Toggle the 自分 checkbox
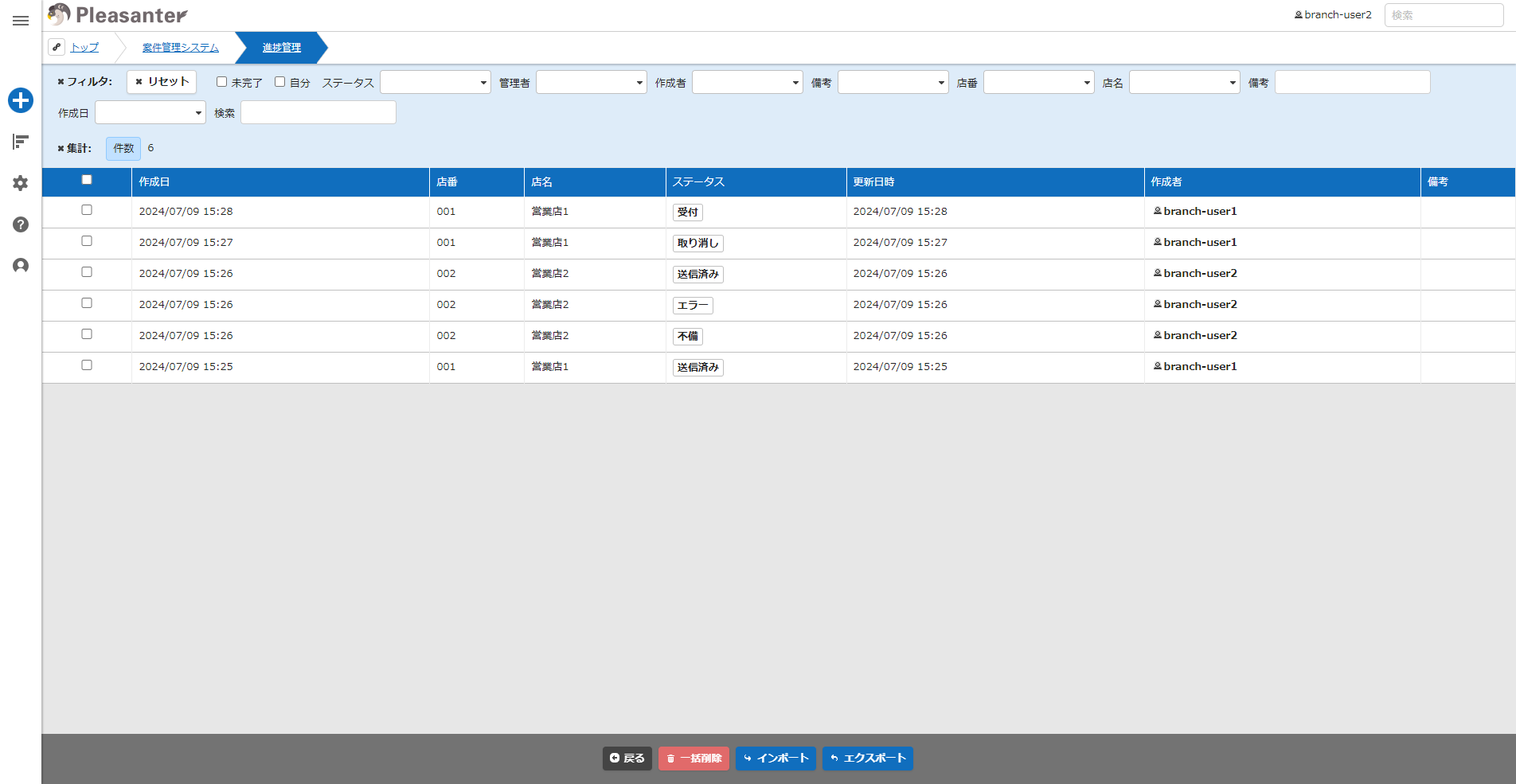Viewport: 1516px width, 784px height. pos(280,82)
